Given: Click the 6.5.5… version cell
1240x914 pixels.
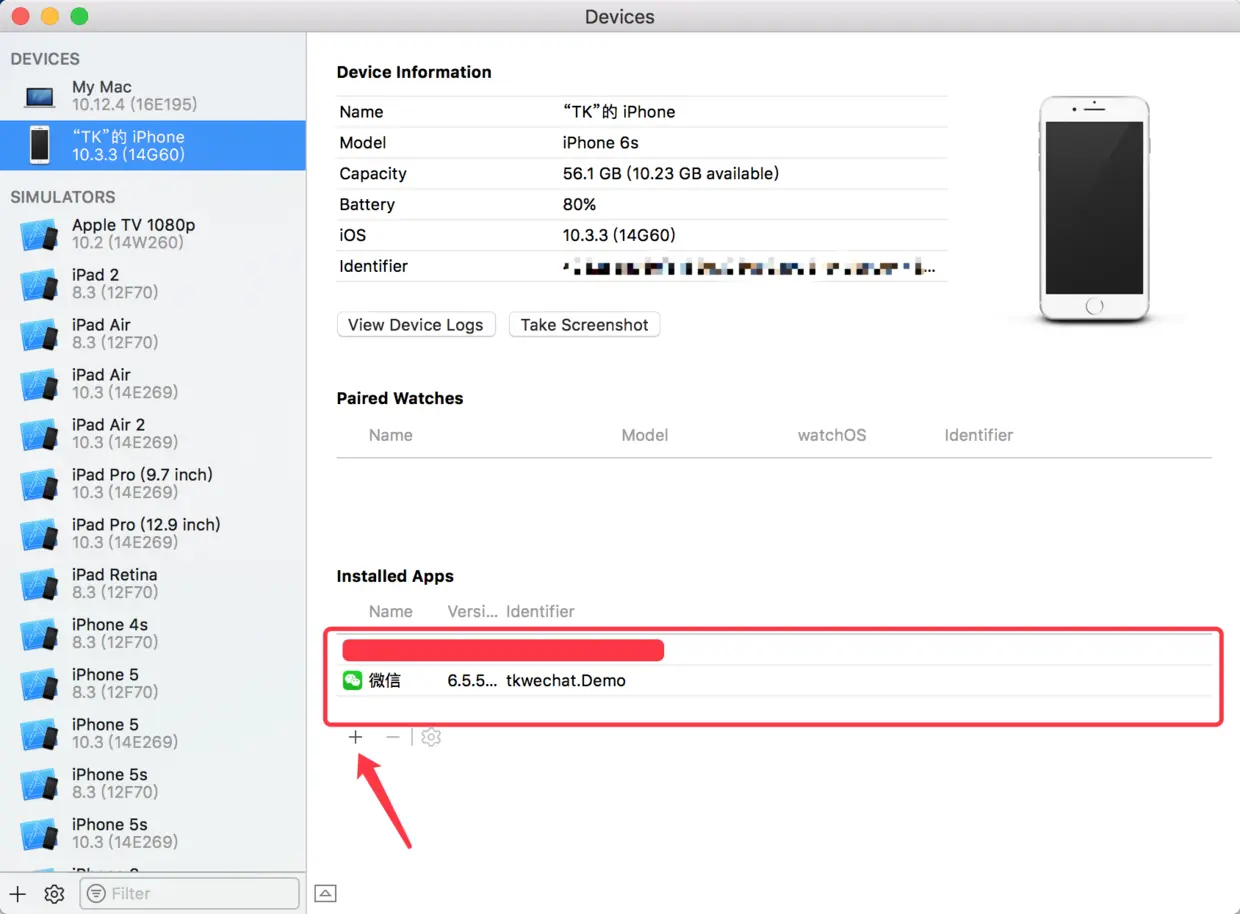Looking at the screenshot, I should [472, 681].
